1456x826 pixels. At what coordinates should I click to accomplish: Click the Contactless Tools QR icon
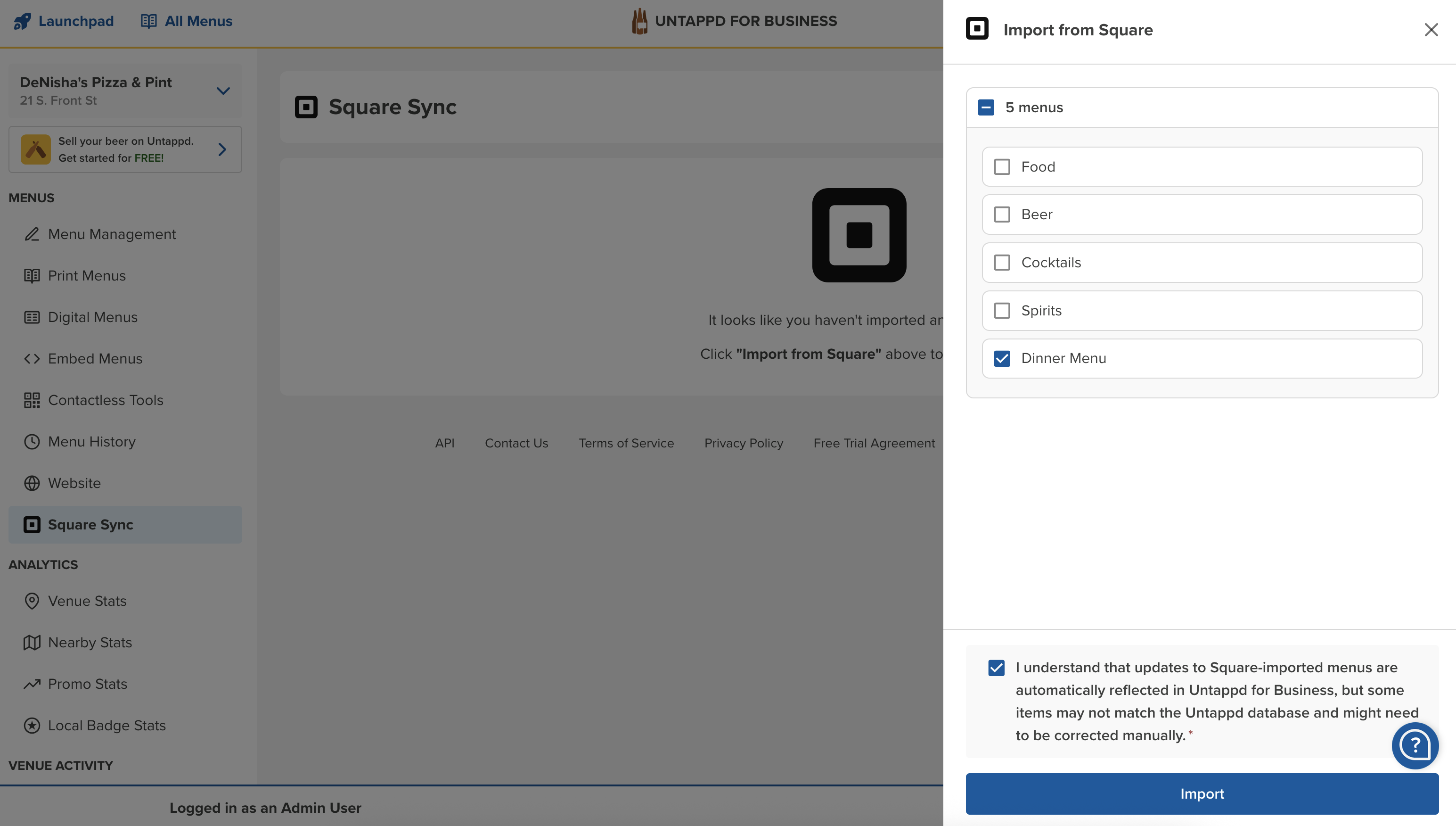[32, 400]
